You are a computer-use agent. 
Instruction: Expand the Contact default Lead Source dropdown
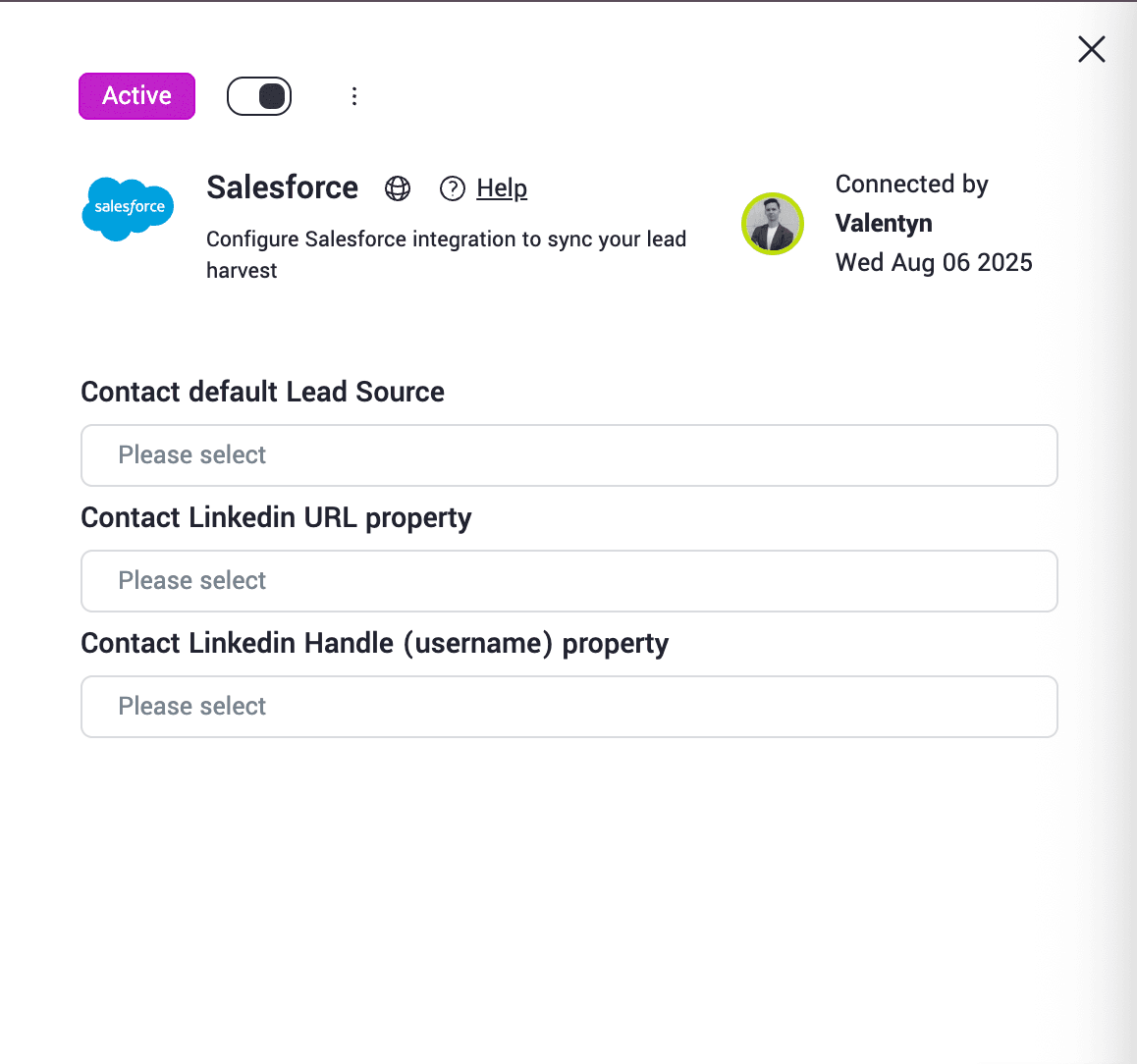pos(568,455)
